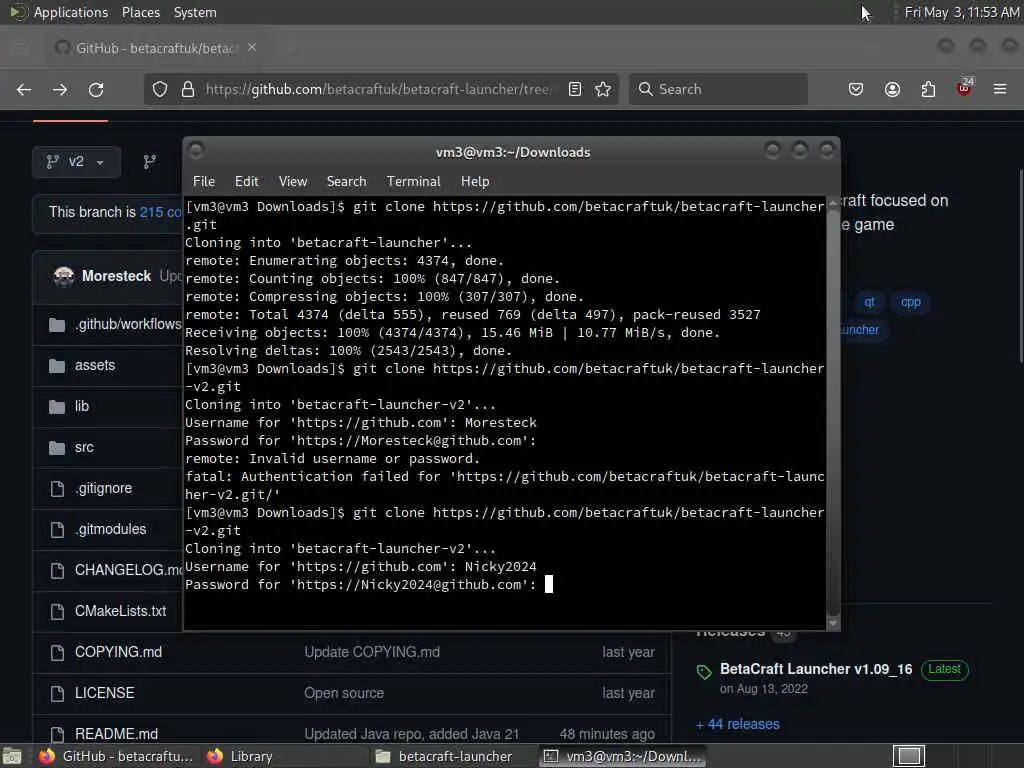
Task: Click the terminal window menu button
Action: [x=196, y=151]
